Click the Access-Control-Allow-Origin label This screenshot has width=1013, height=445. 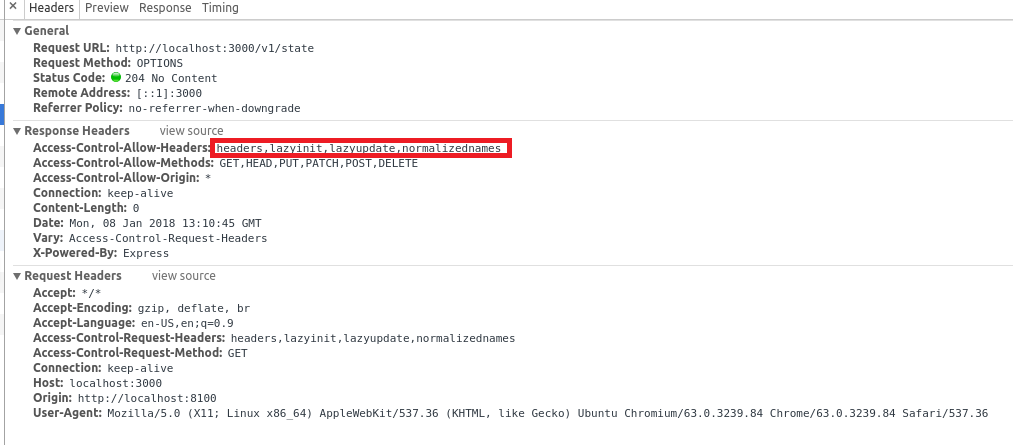click(117, 178)
